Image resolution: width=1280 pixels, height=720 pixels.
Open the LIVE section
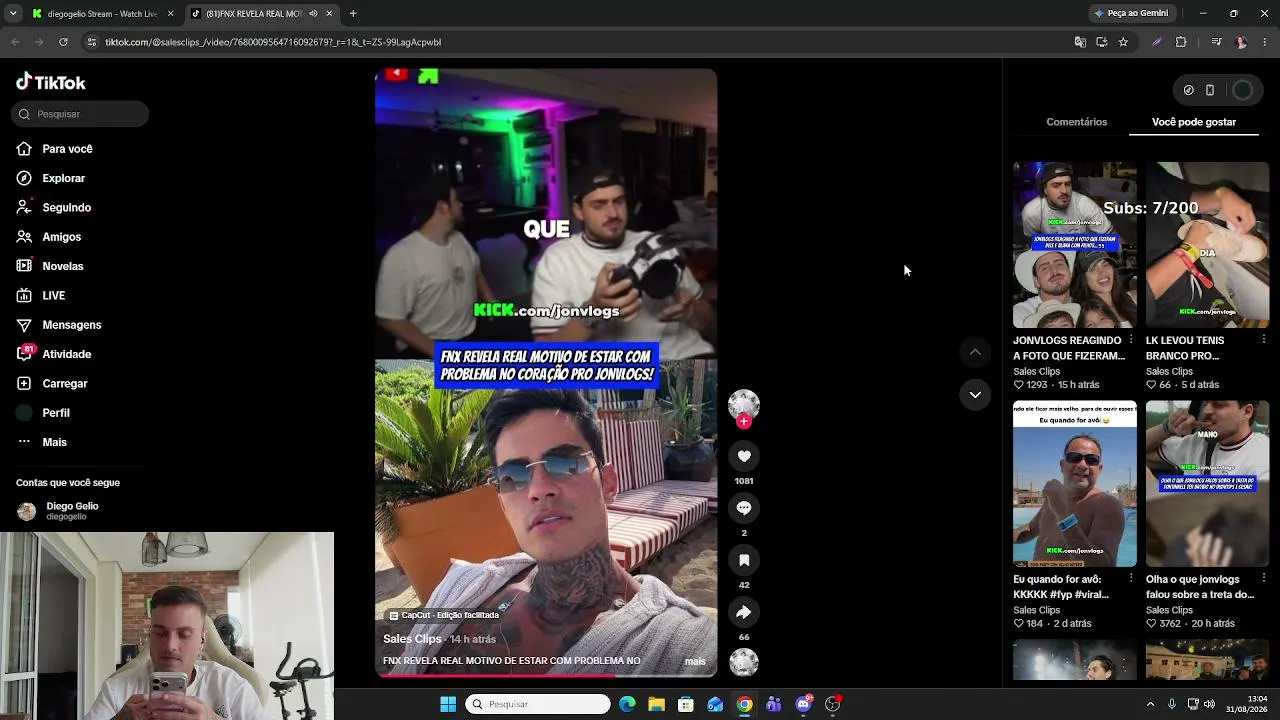click(x=41, y=296)
